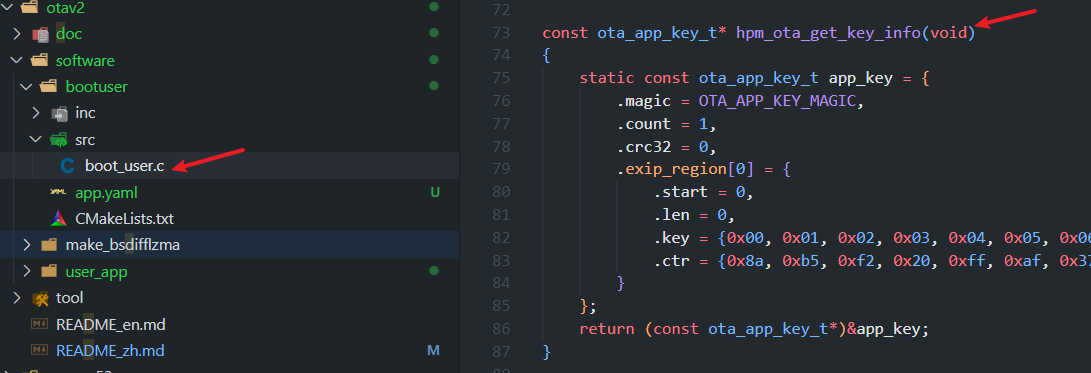Open boot_user.c in the explorer
This screenshot has width=1091, height=373.
coord(125,166)
